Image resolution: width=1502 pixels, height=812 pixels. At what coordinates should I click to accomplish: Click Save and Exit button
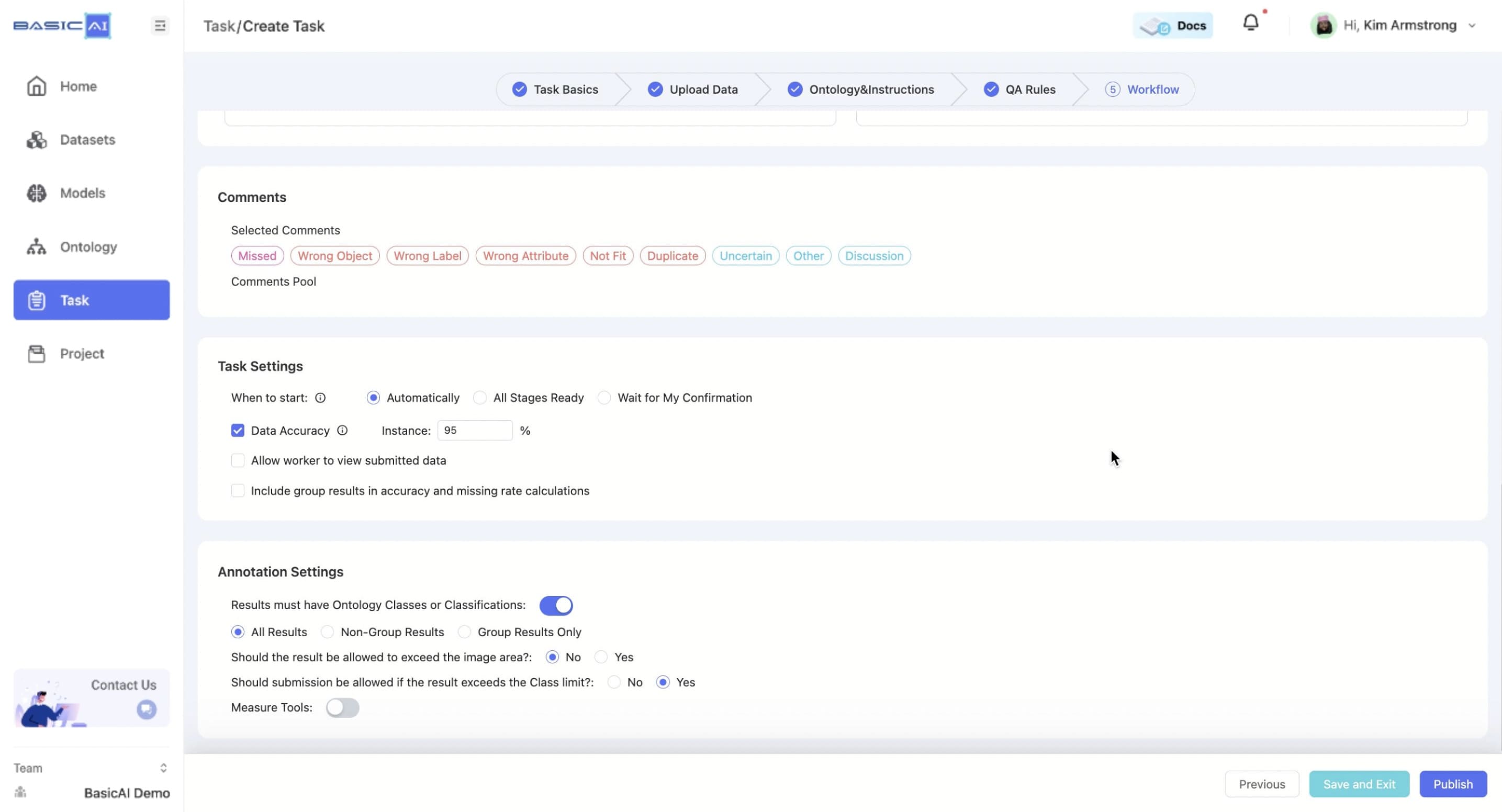tap(1359, 783)
